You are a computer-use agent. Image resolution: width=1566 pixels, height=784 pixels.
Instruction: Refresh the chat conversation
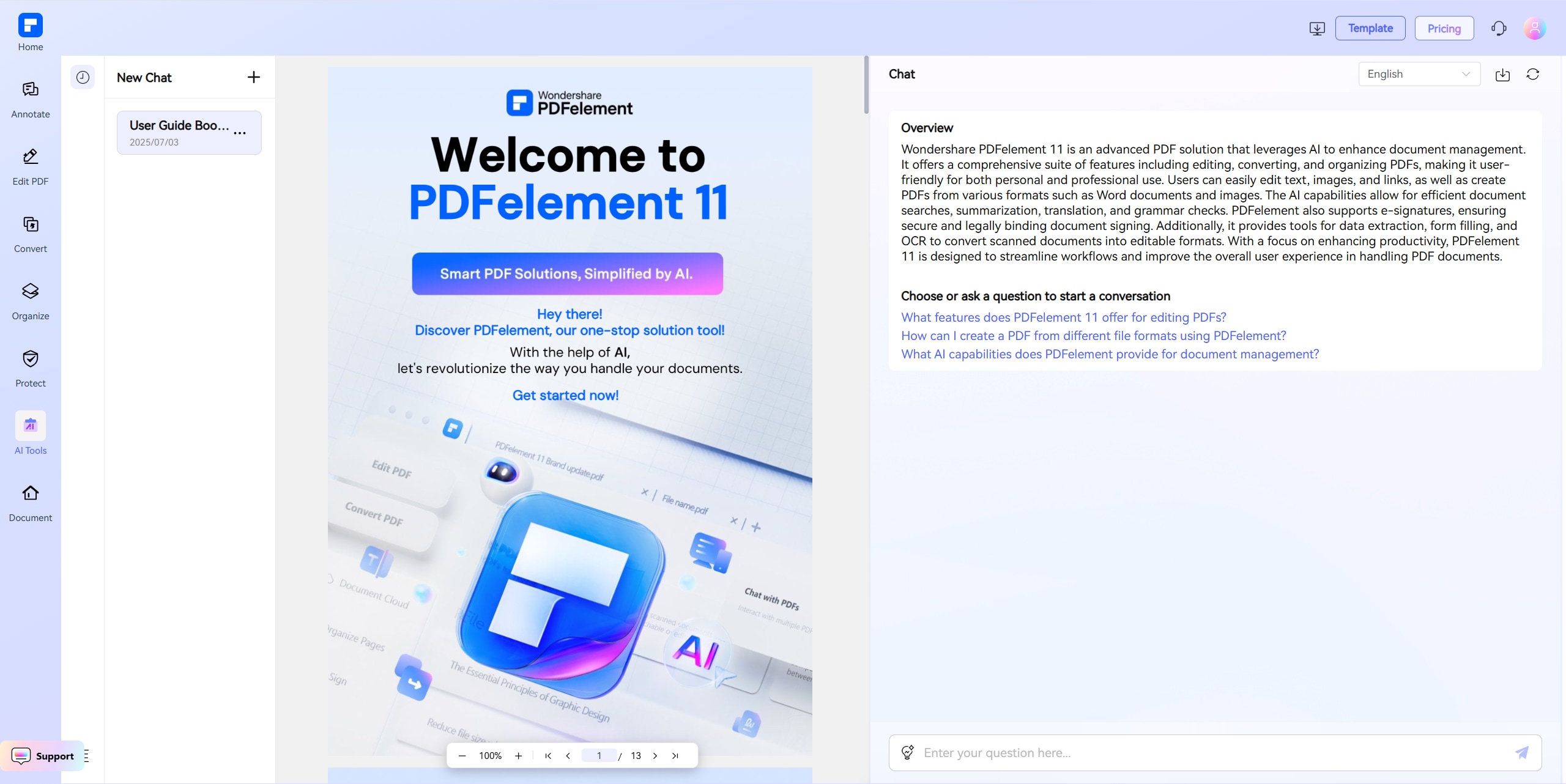point(1532,75)
